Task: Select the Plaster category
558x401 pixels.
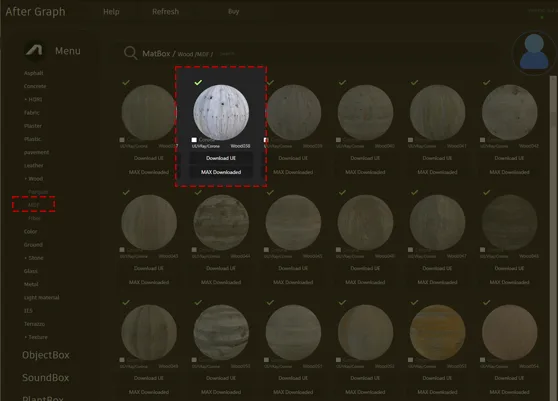Action: [33, 126]
